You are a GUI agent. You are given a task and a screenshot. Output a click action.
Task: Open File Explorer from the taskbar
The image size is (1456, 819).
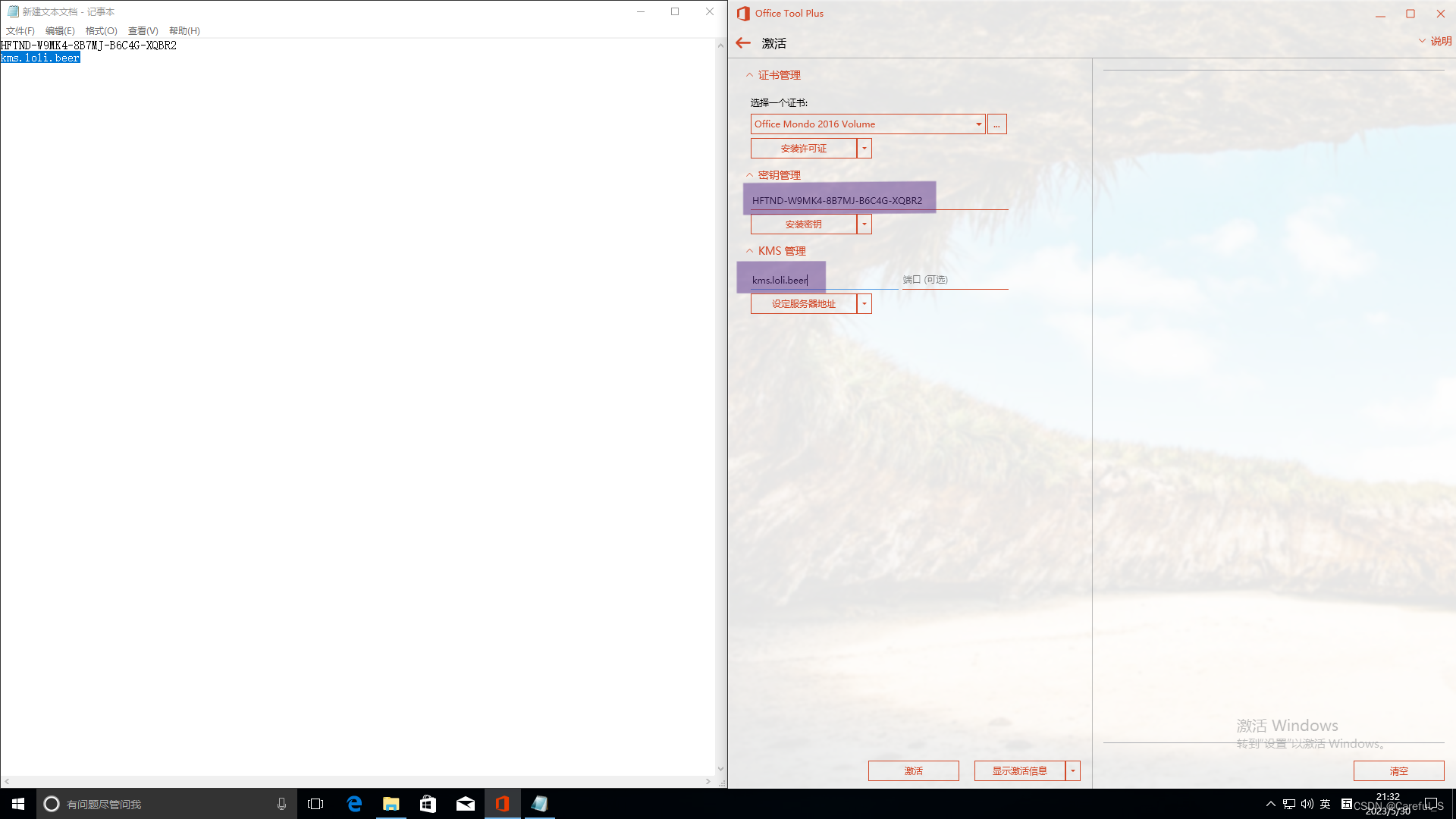click(391, 804)
